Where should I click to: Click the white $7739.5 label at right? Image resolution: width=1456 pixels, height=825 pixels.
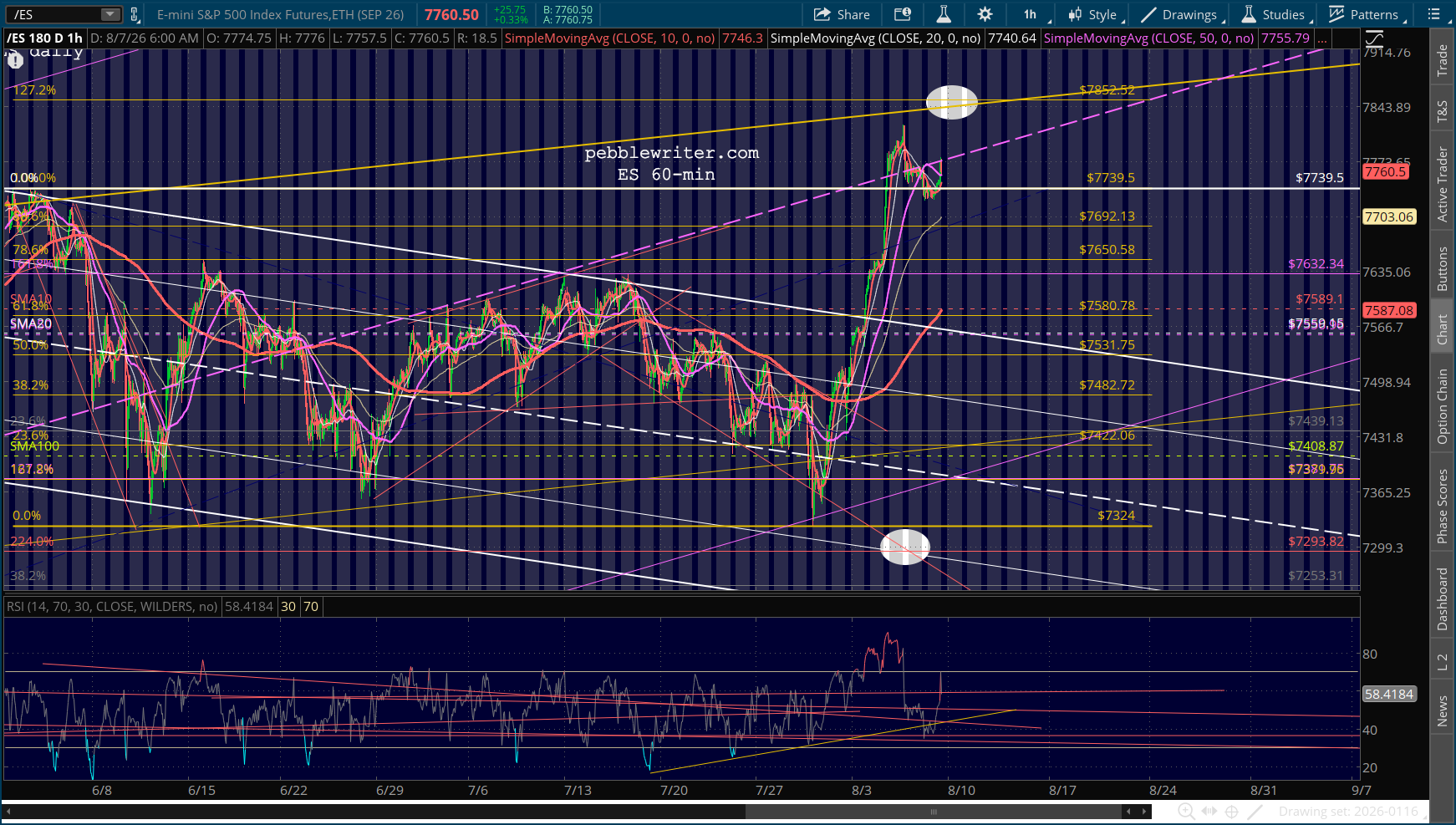pyautogui.click(x=1320, y=178)
